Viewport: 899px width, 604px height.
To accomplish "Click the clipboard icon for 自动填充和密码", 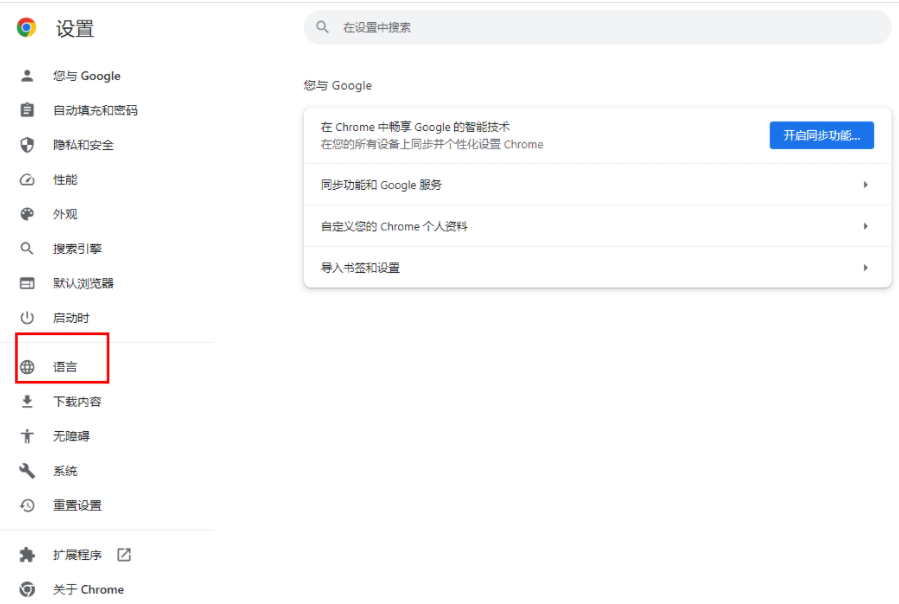I will coord(27,110).
